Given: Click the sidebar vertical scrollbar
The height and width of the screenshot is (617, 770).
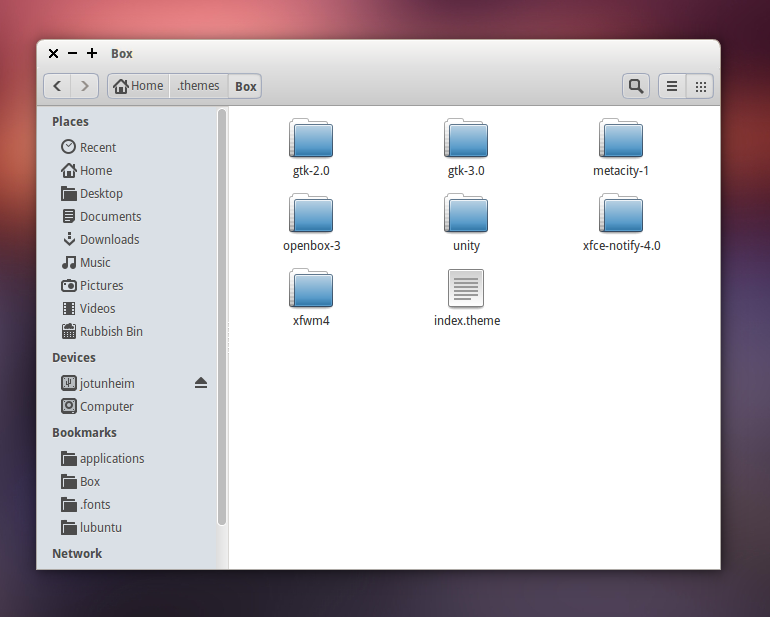Looking at the screenshot, I should (x=221, y=317).
